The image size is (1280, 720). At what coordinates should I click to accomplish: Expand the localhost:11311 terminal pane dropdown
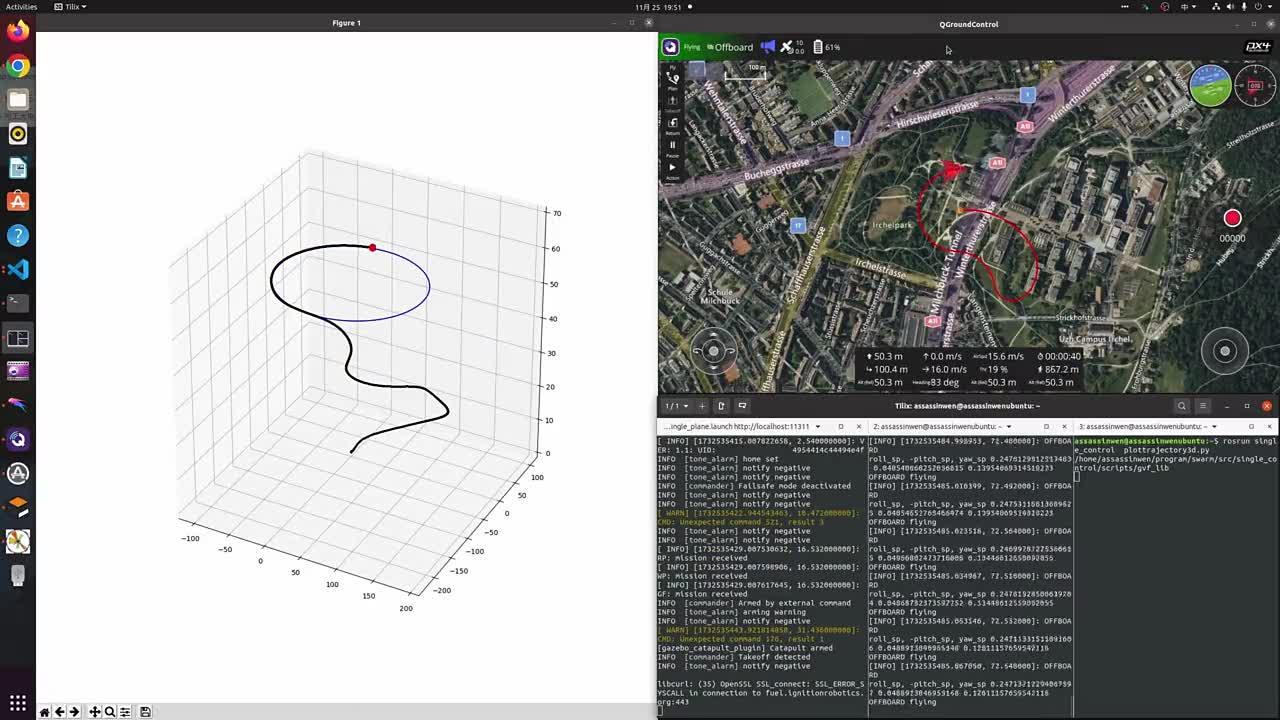(818, 427)
